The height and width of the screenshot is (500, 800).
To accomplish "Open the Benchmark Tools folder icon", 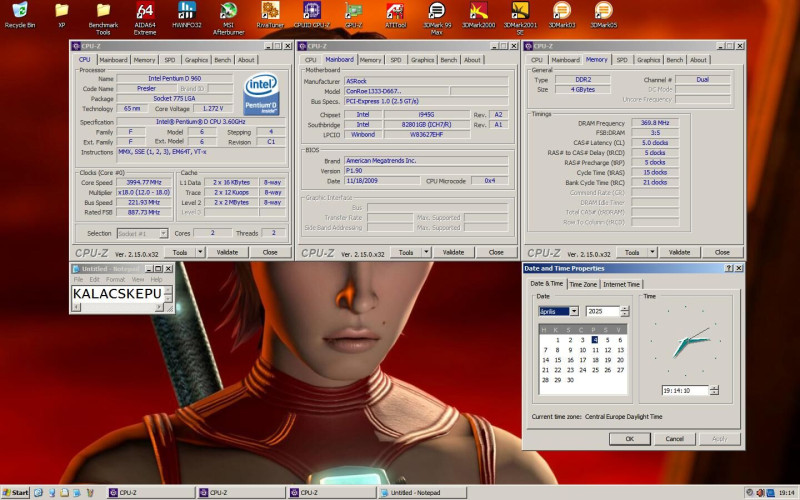I will 103,18.
